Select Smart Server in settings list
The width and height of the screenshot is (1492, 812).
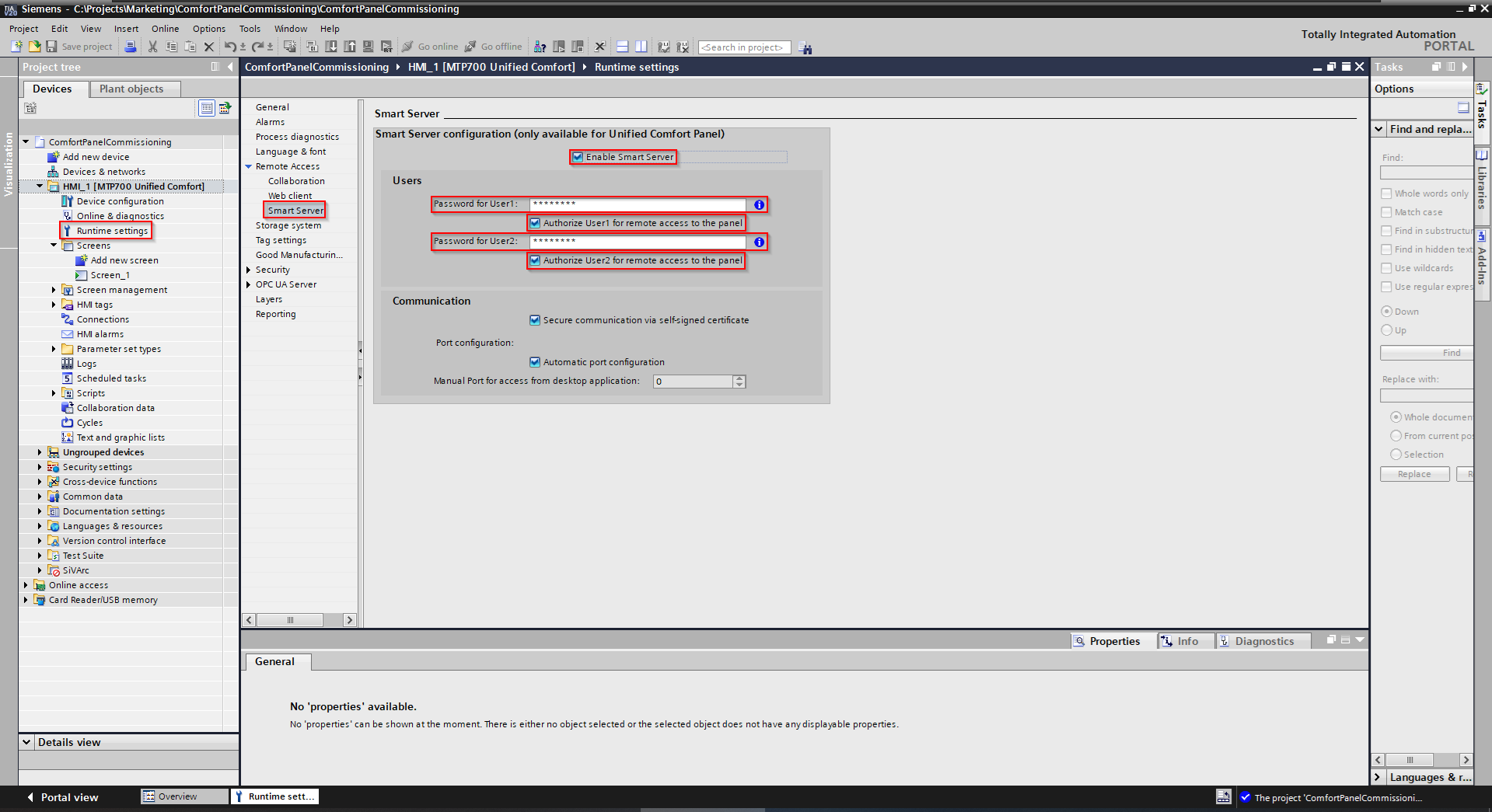(295, 211)
